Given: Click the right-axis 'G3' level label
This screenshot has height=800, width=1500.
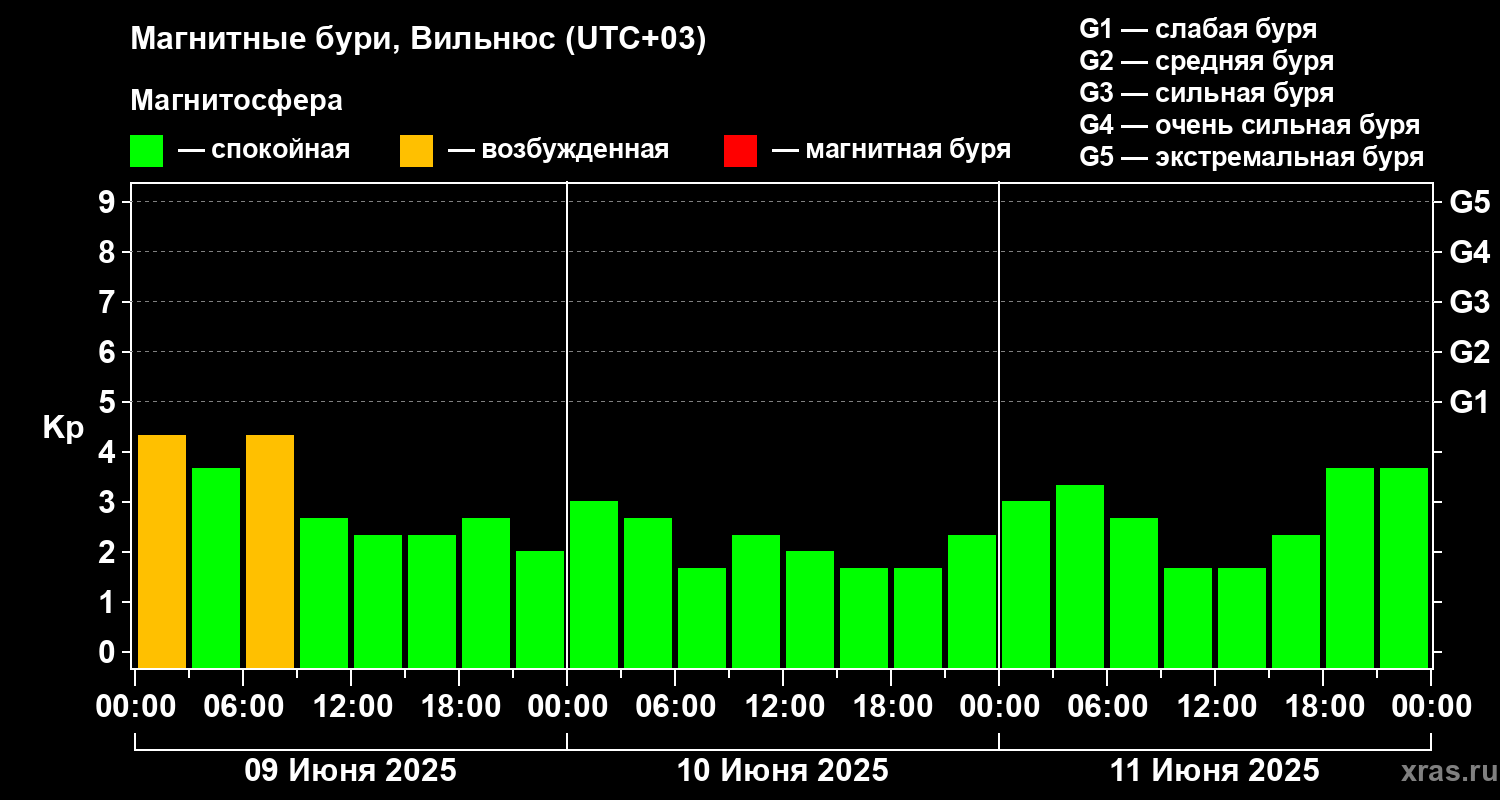Looking at the screenshot, I should [1469, 302].
